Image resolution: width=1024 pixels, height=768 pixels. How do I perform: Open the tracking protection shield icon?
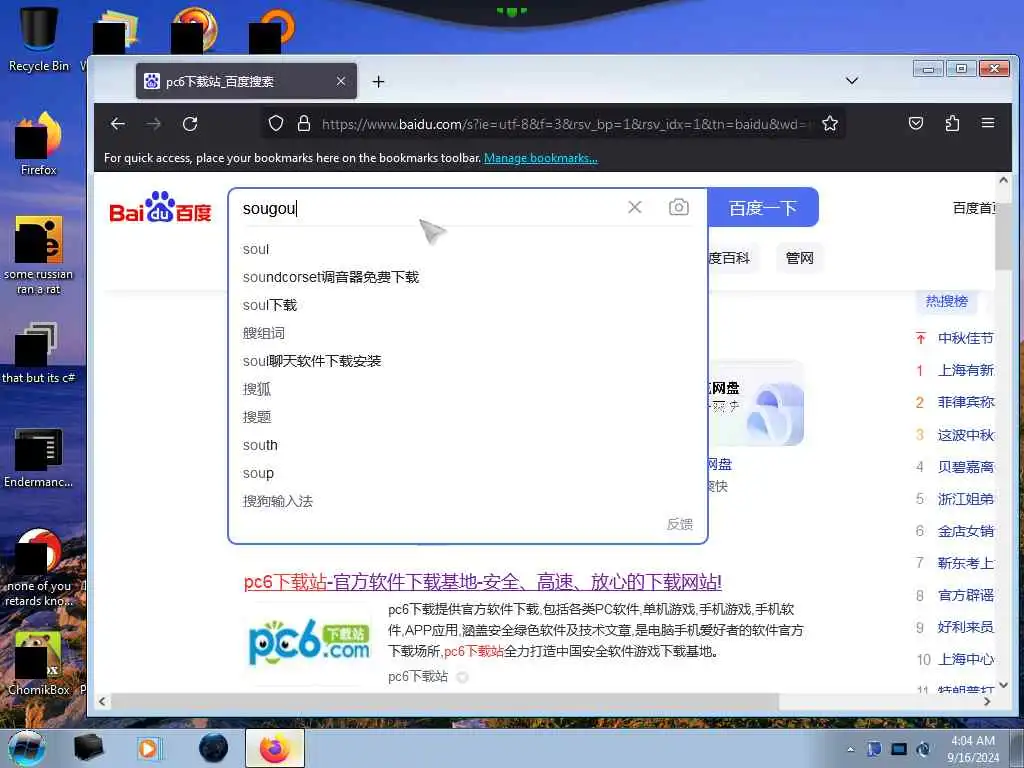pos(276,123)
